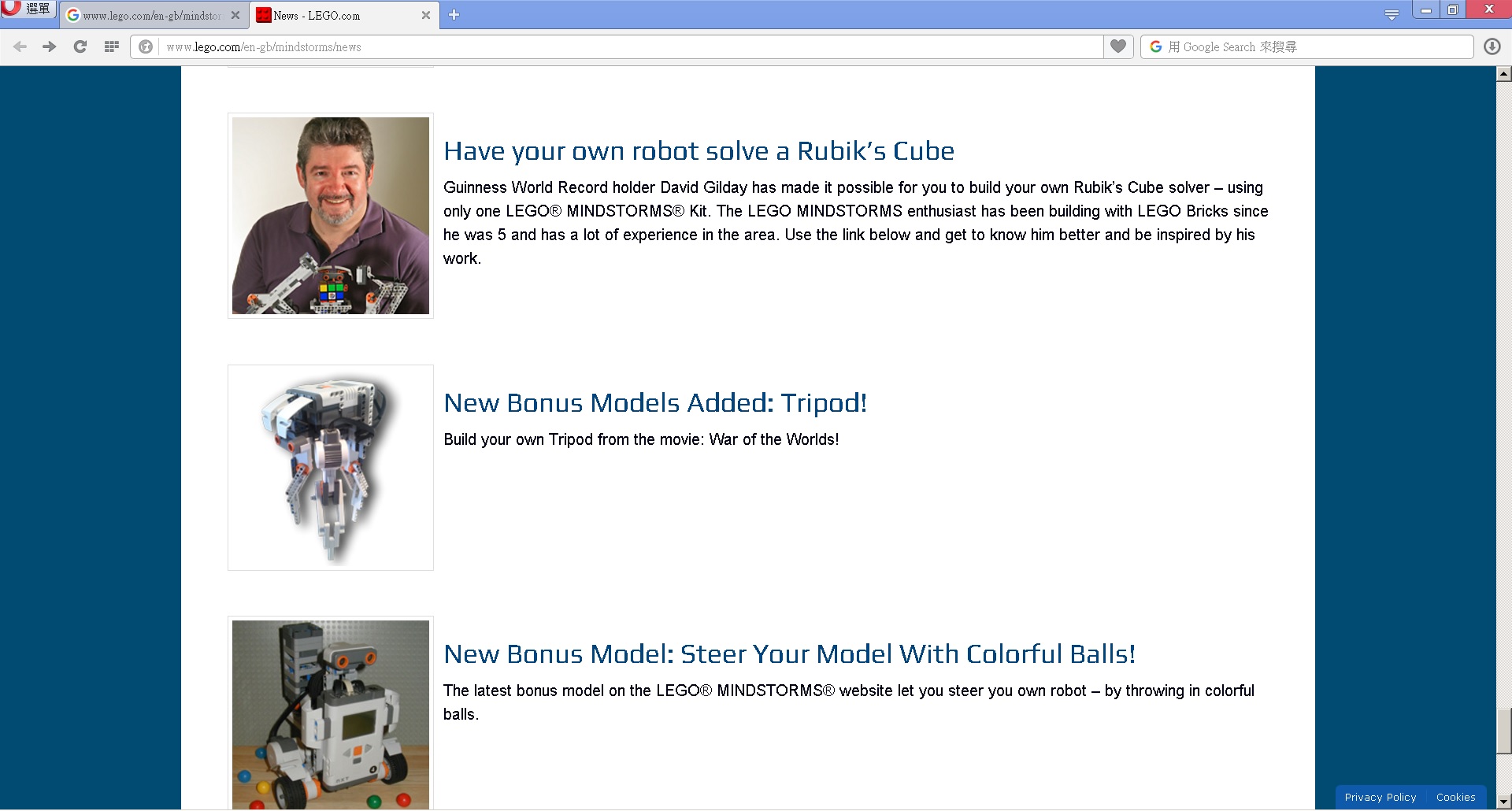Screen dimensions: 1512x811
Task: Show site information badge in address bar
Action: click(x=146, y=46)
